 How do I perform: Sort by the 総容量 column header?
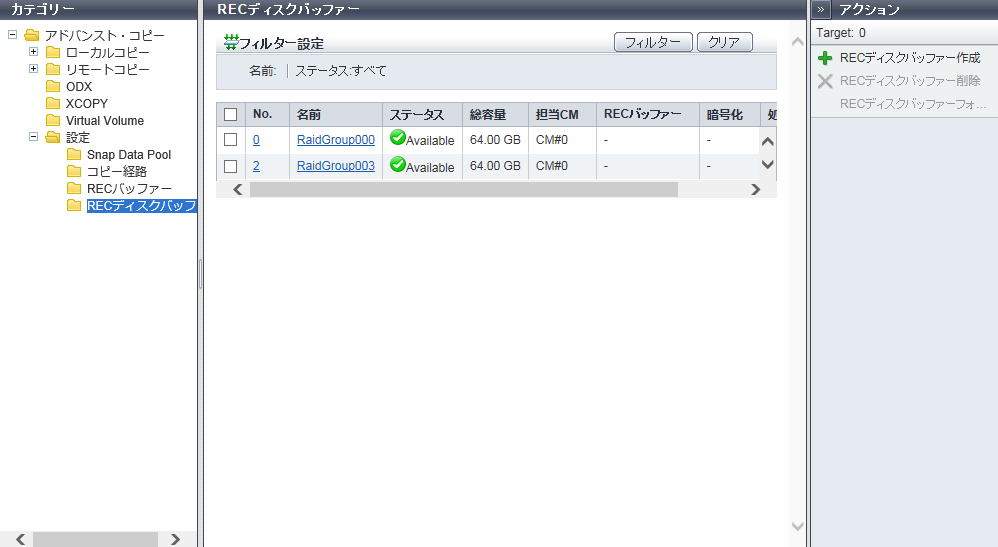coord(488,115)
